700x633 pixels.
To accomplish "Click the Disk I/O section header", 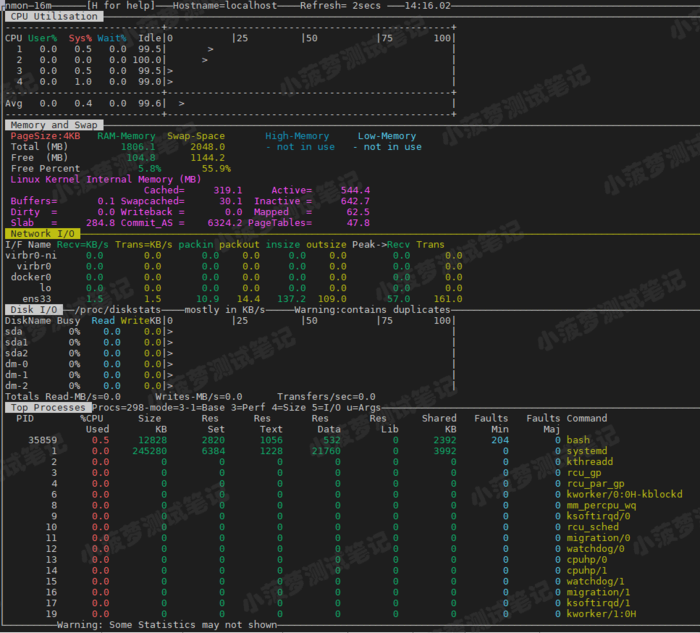I will click(x=34, y=309).
